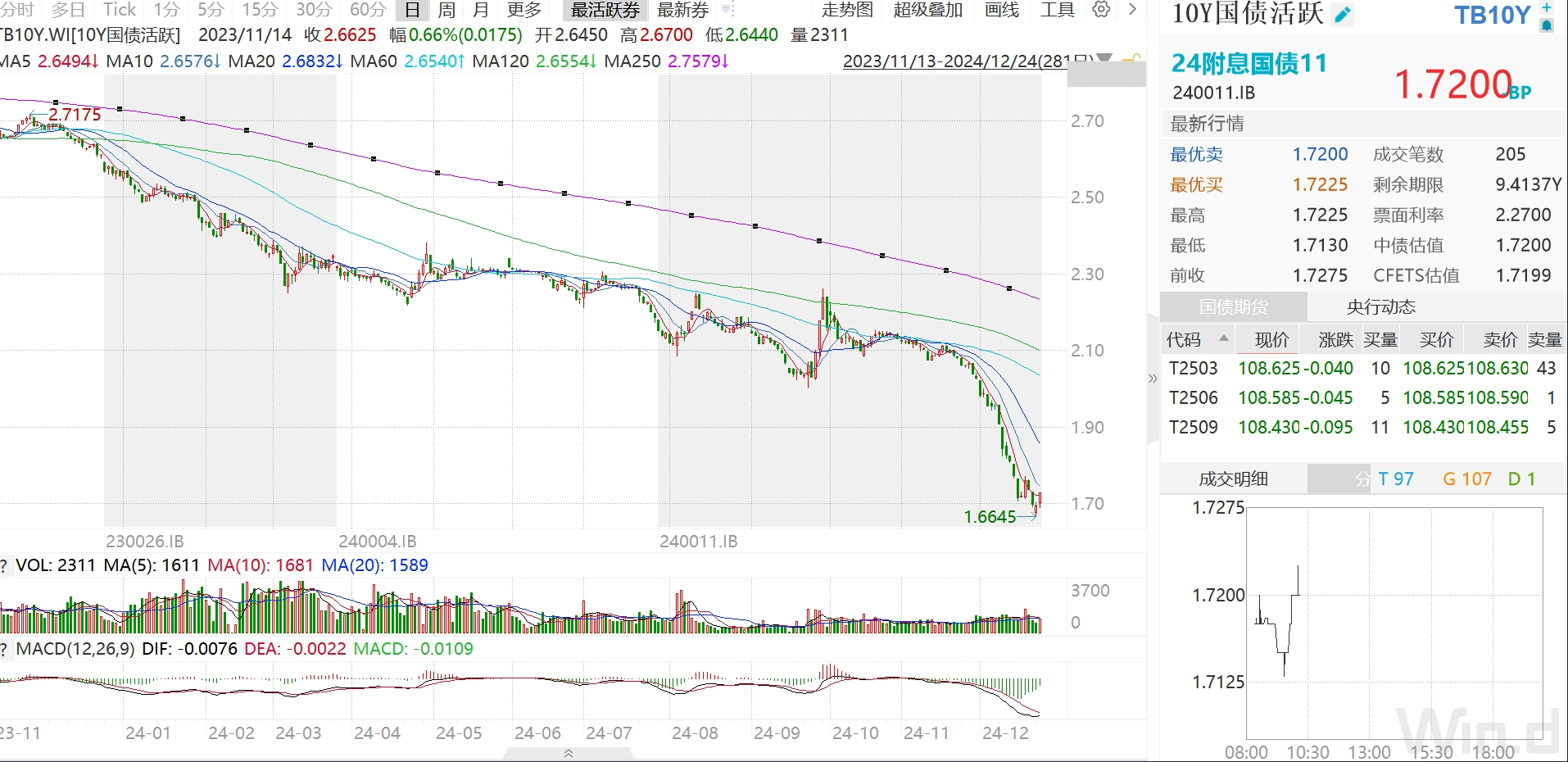
Task: Switch to daily (日) K-line period
Action: [413, 10]
